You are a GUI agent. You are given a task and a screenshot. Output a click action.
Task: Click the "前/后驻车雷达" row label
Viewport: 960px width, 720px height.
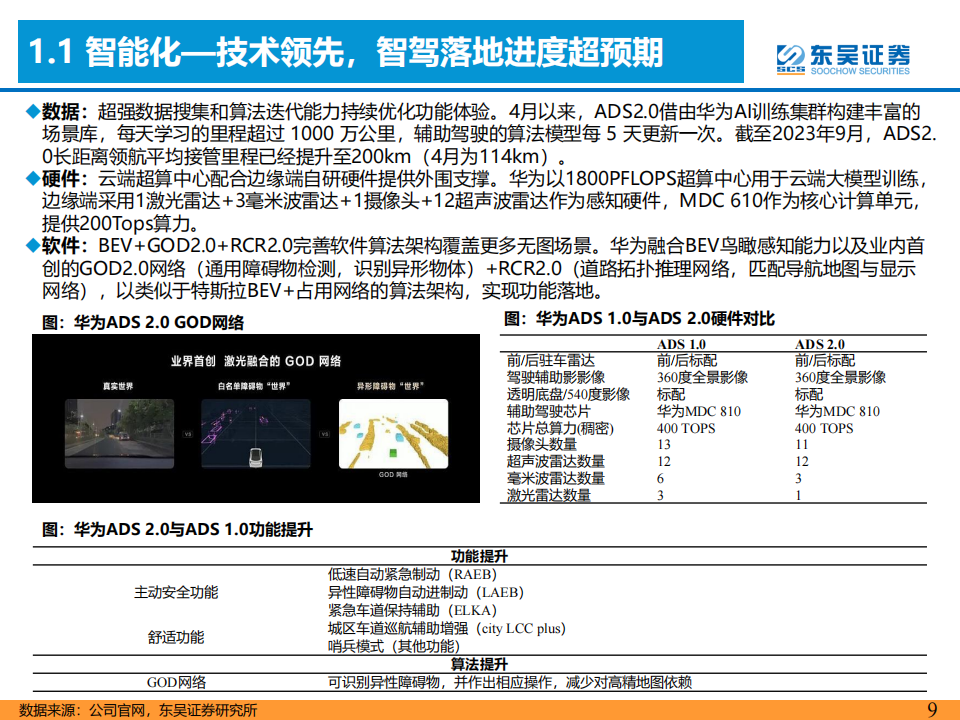[x=550, y=361]
